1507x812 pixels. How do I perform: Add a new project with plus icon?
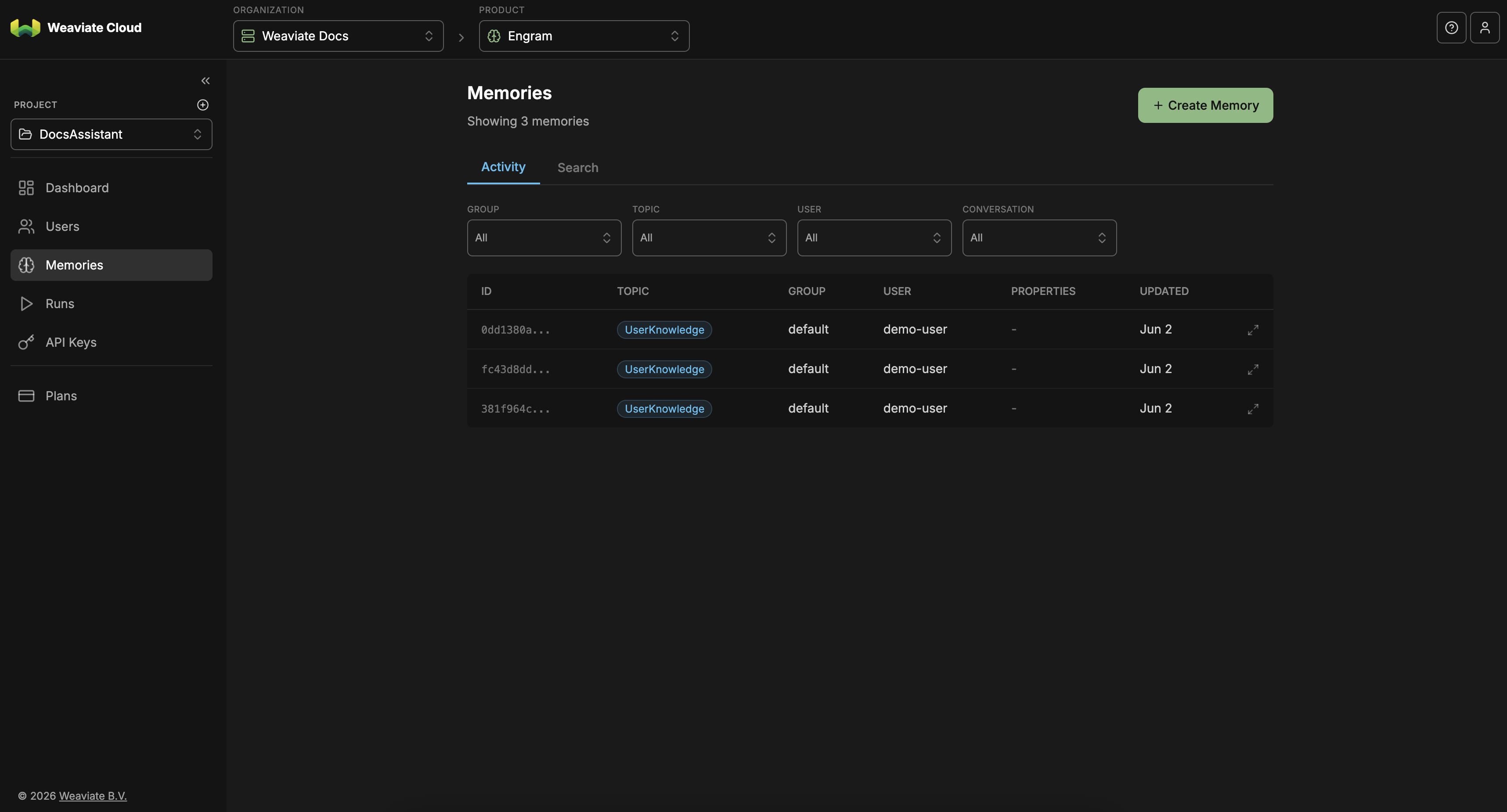[202, 104]
